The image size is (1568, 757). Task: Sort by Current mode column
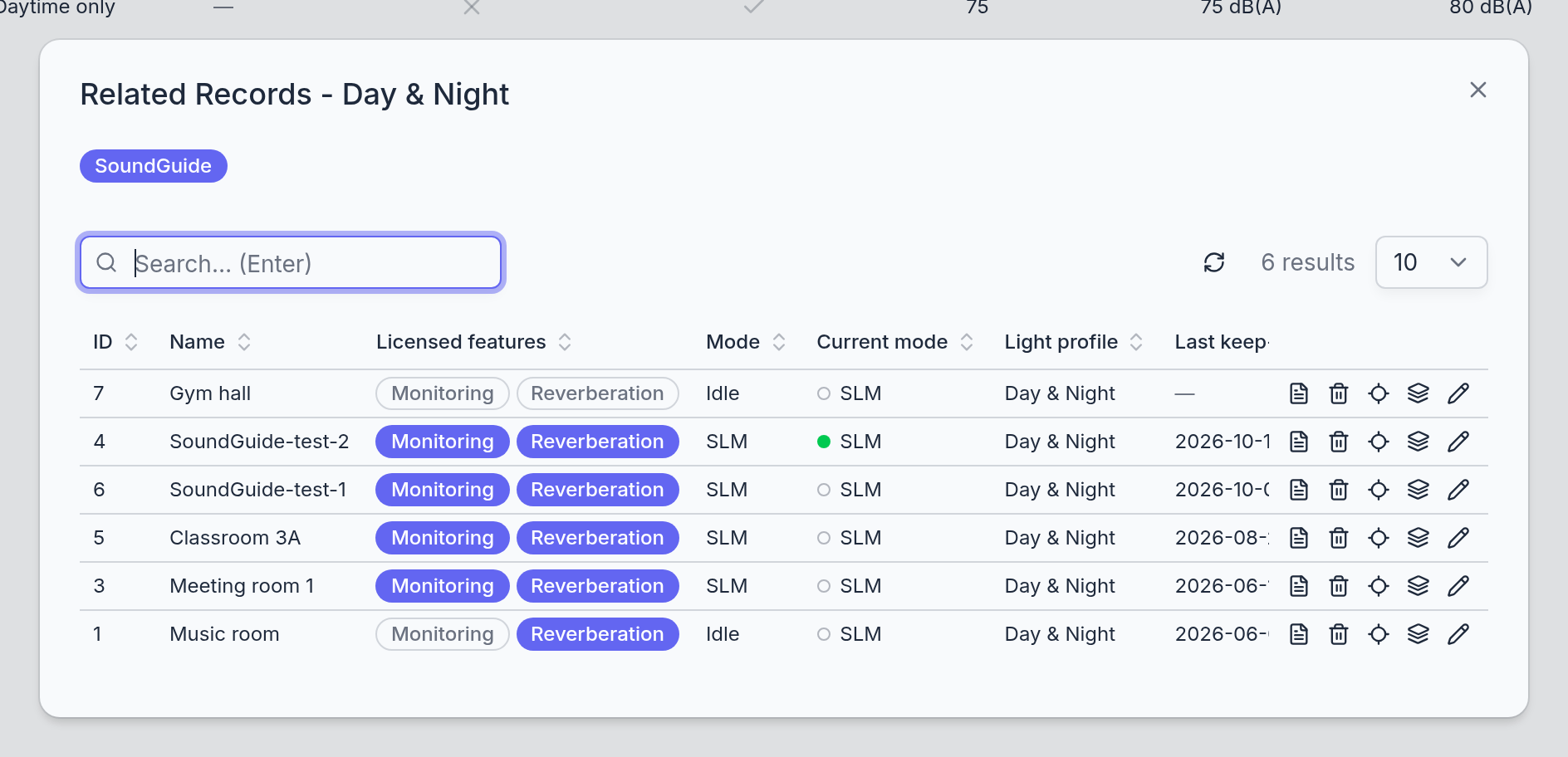click(895, 342)
